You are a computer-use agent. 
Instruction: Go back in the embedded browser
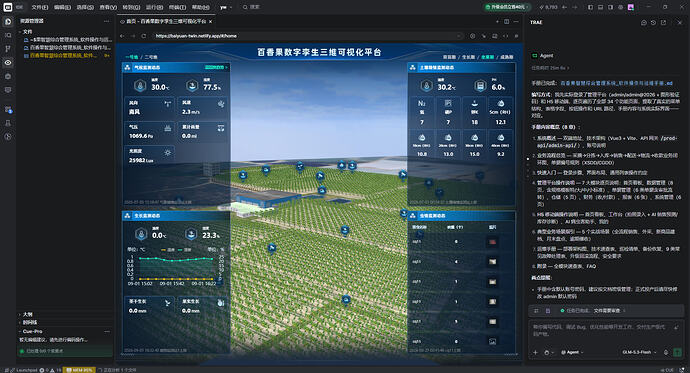[123, 36]
